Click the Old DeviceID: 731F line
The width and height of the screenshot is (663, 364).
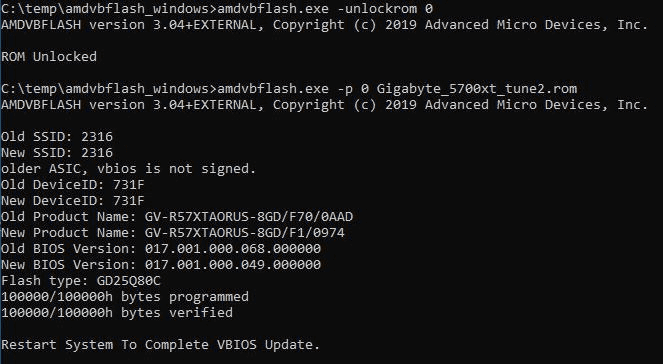(73, 185)
